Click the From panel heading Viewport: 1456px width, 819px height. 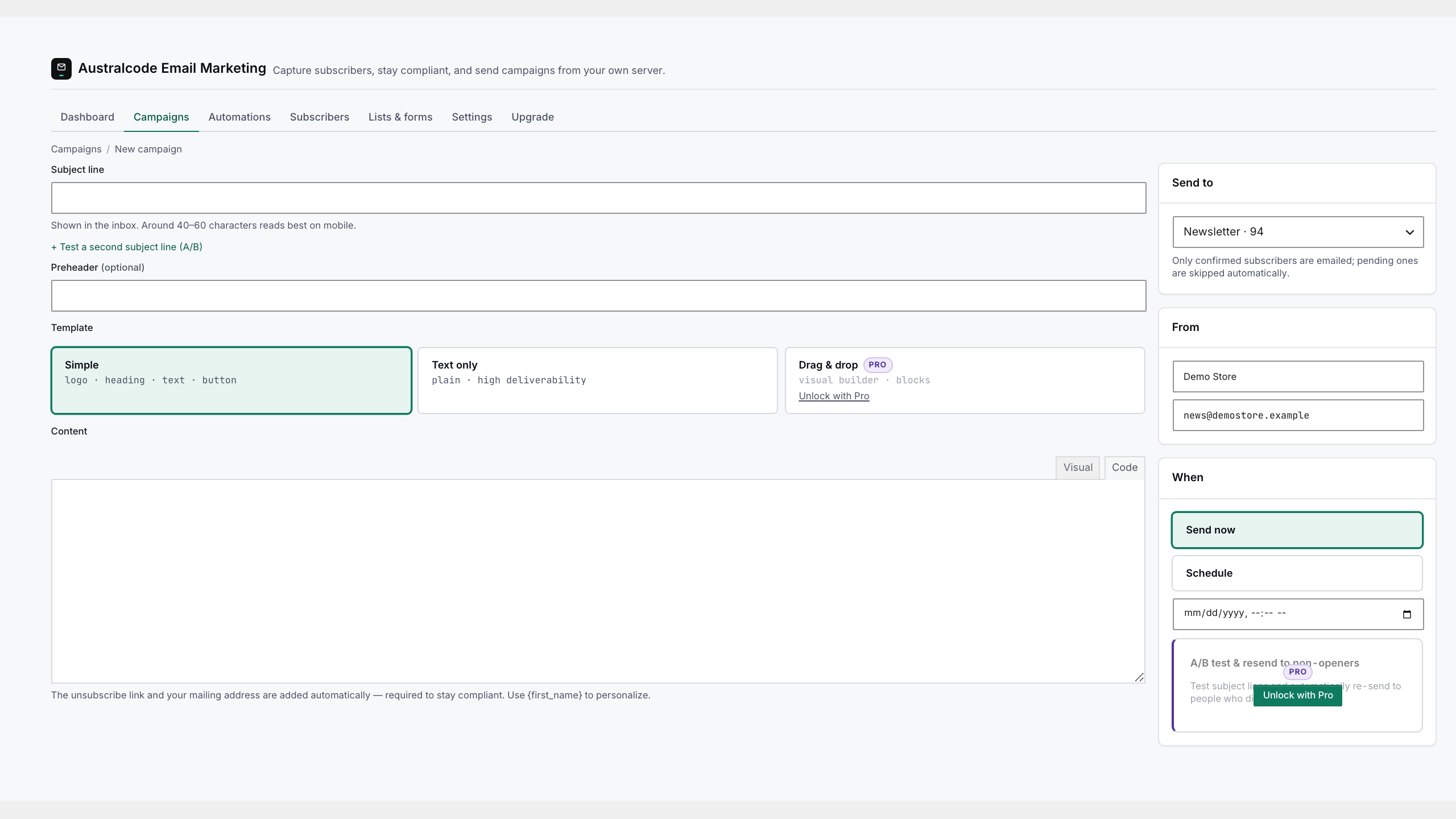coord(1185,327)
